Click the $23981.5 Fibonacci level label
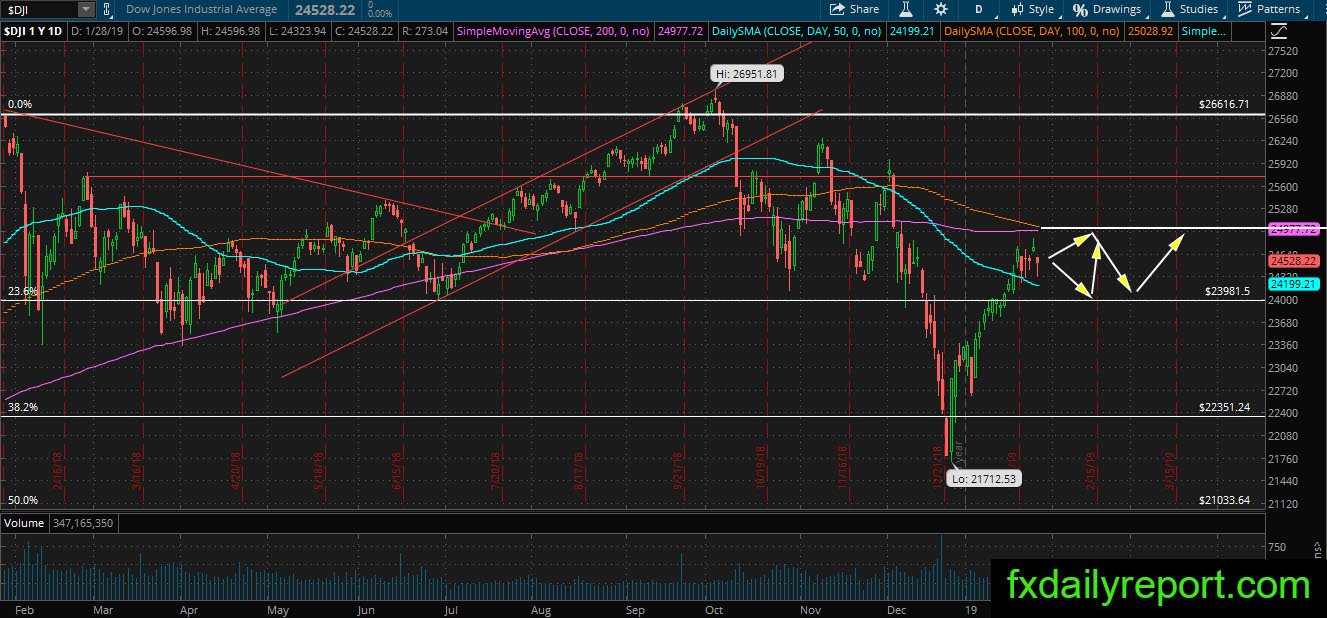 pos(1228,291)
